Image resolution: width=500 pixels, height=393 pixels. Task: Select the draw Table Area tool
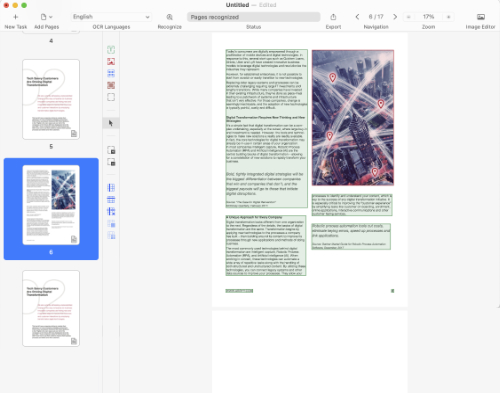(x=111, y=73)
